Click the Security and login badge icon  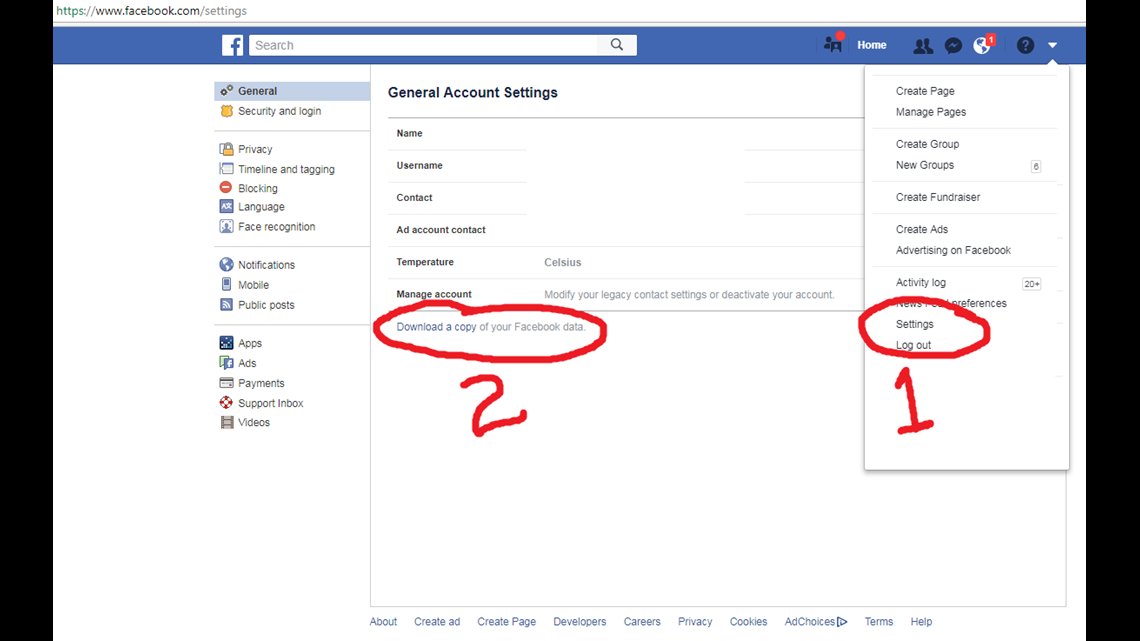click(x=227, y=111)
